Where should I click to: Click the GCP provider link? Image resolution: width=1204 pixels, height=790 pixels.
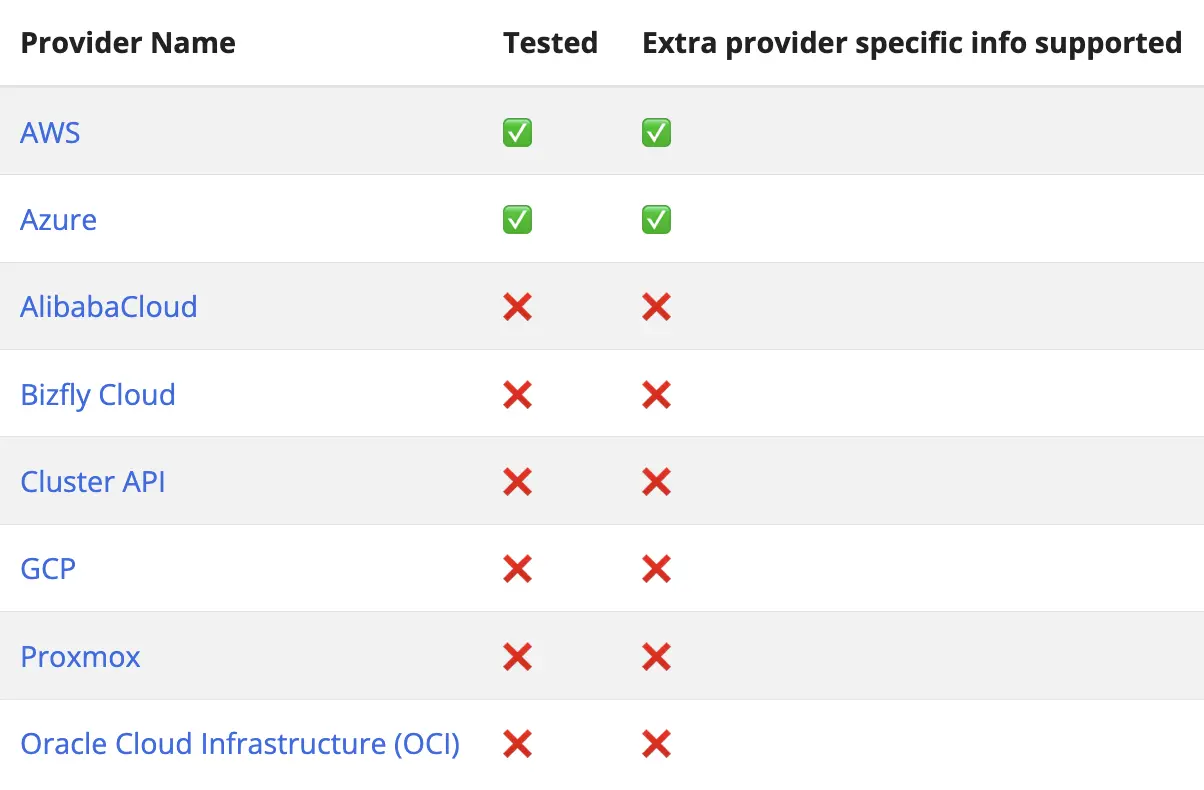click(x=48, y=569)
